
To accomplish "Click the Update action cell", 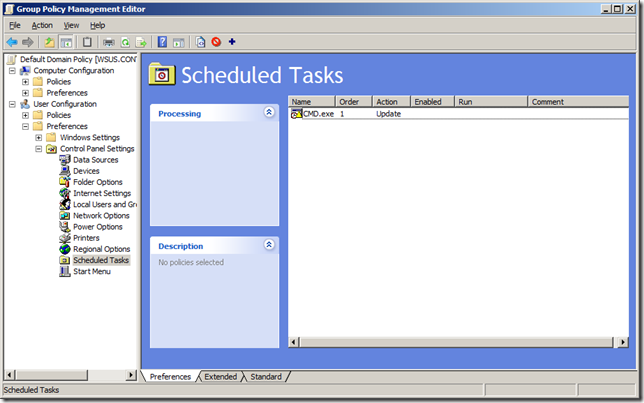I will click(x=389, y=114).
